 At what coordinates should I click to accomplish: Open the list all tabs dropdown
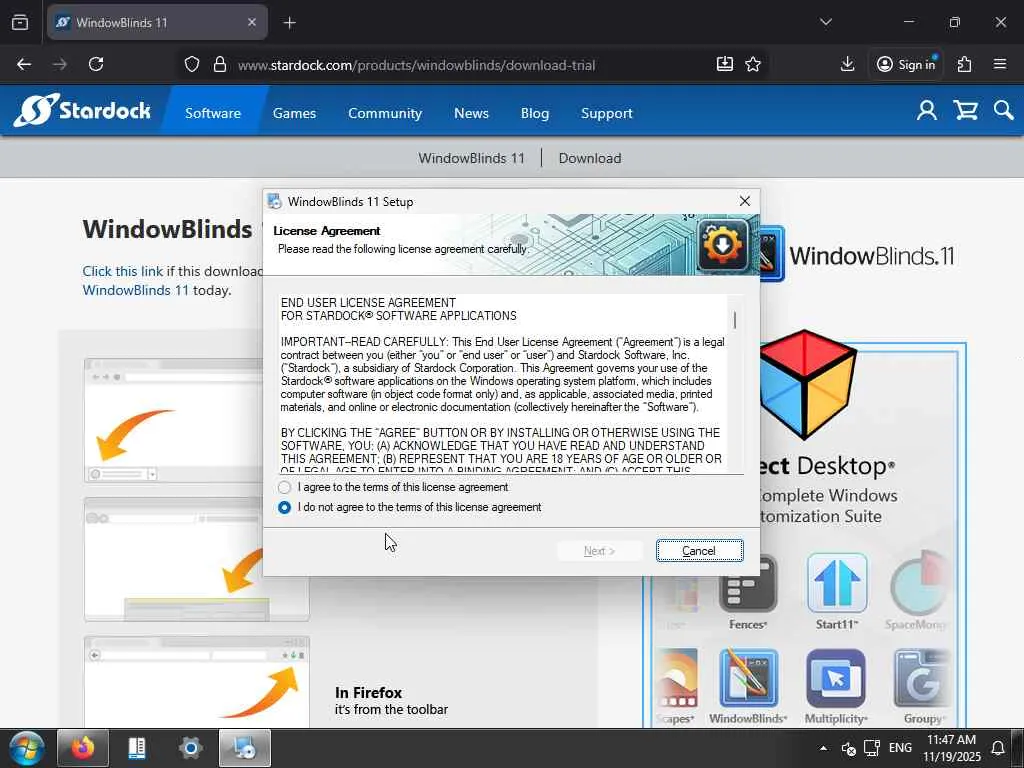click(826, 22)
